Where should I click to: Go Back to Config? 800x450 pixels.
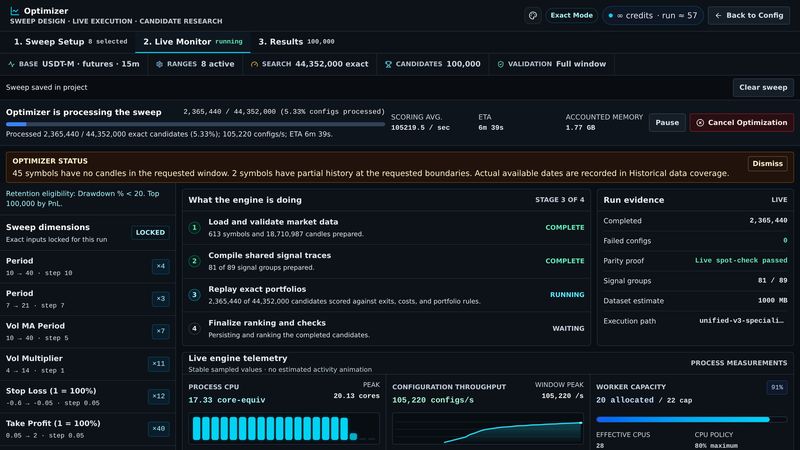pyautogui.click(x=749, y=15)
